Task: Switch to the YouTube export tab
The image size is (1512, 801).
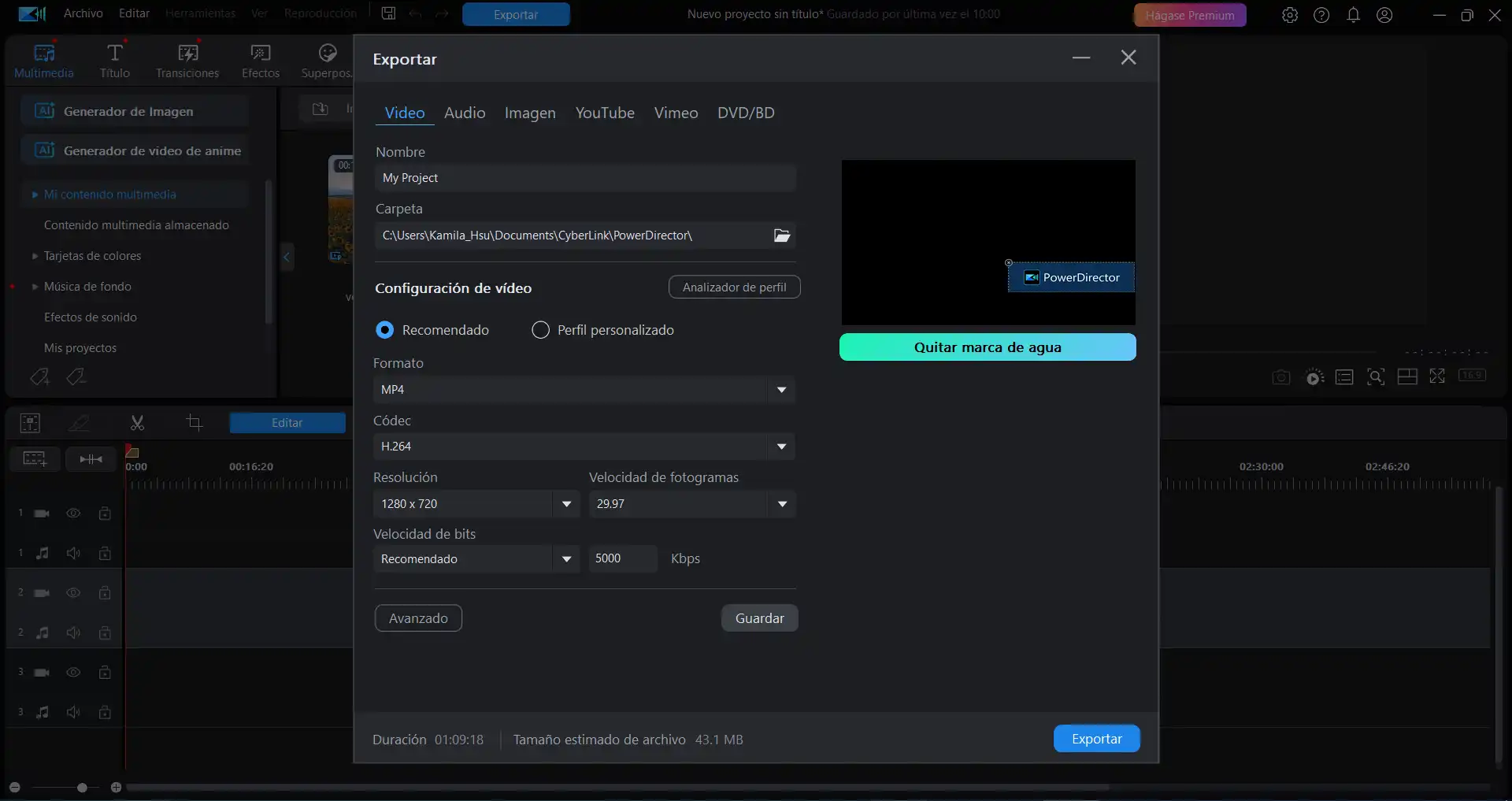Action: coord(605,113)
